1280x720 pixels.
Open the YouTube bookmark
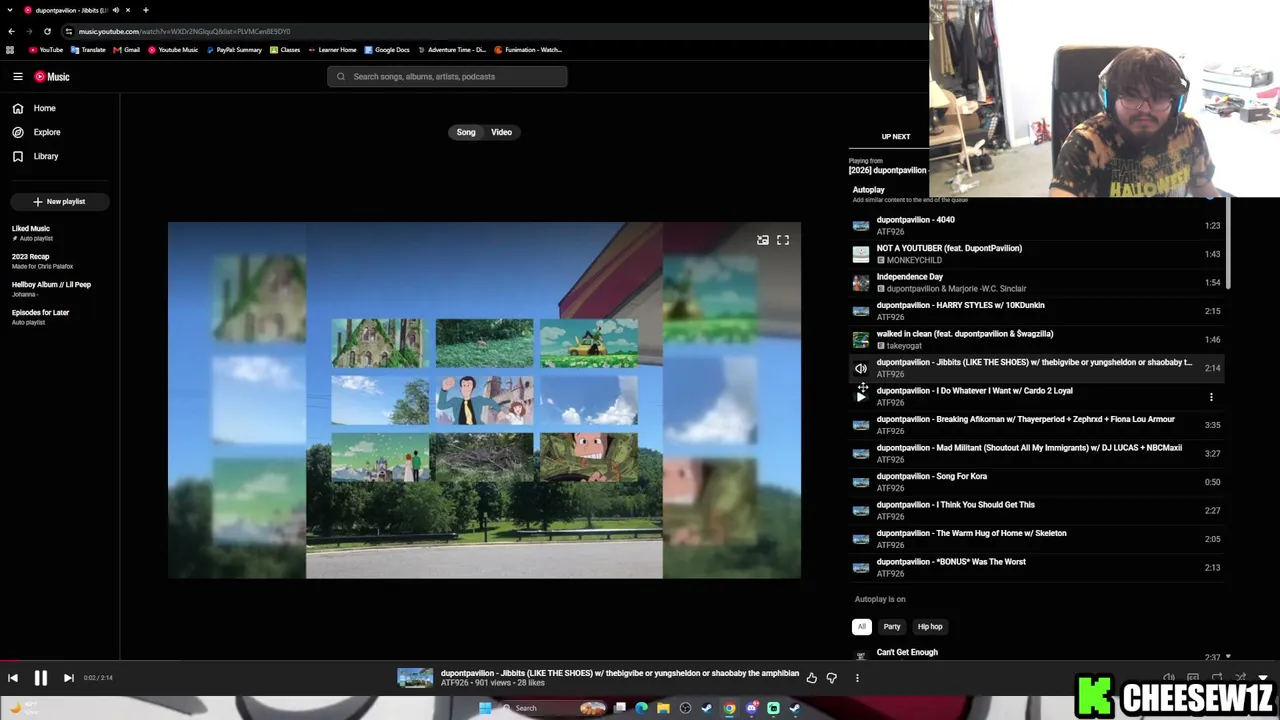click(x=46, y=50)
